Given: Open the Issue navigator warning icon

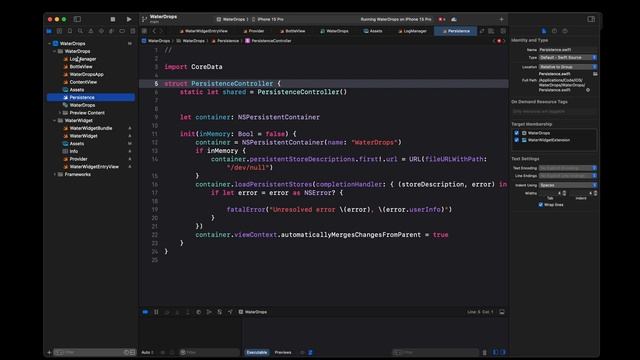Looking at the screenshot, I should pos(91,31).
